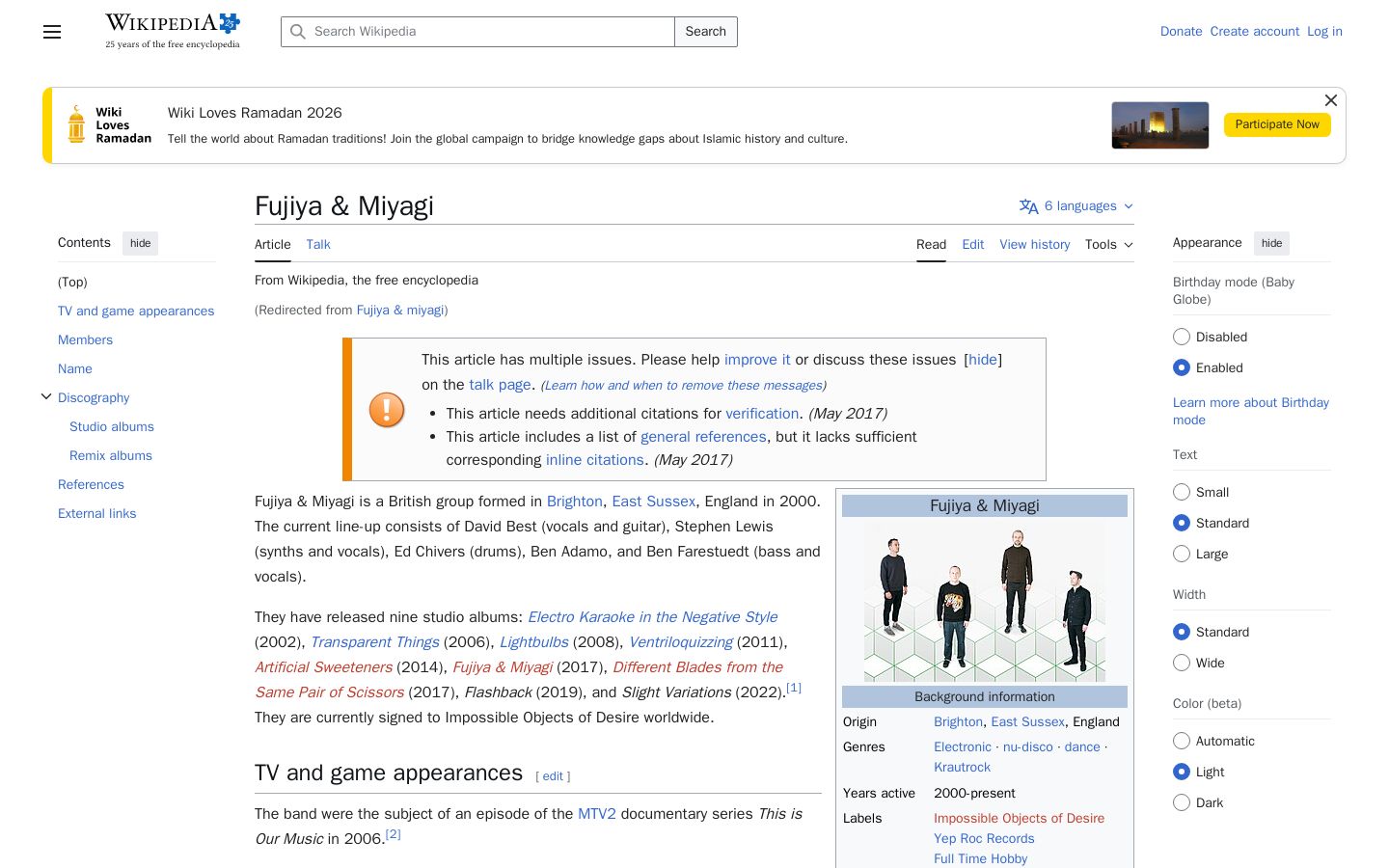1389x868 pixels.
Task: Edit the TV and game appearances section
Action: 553,776
